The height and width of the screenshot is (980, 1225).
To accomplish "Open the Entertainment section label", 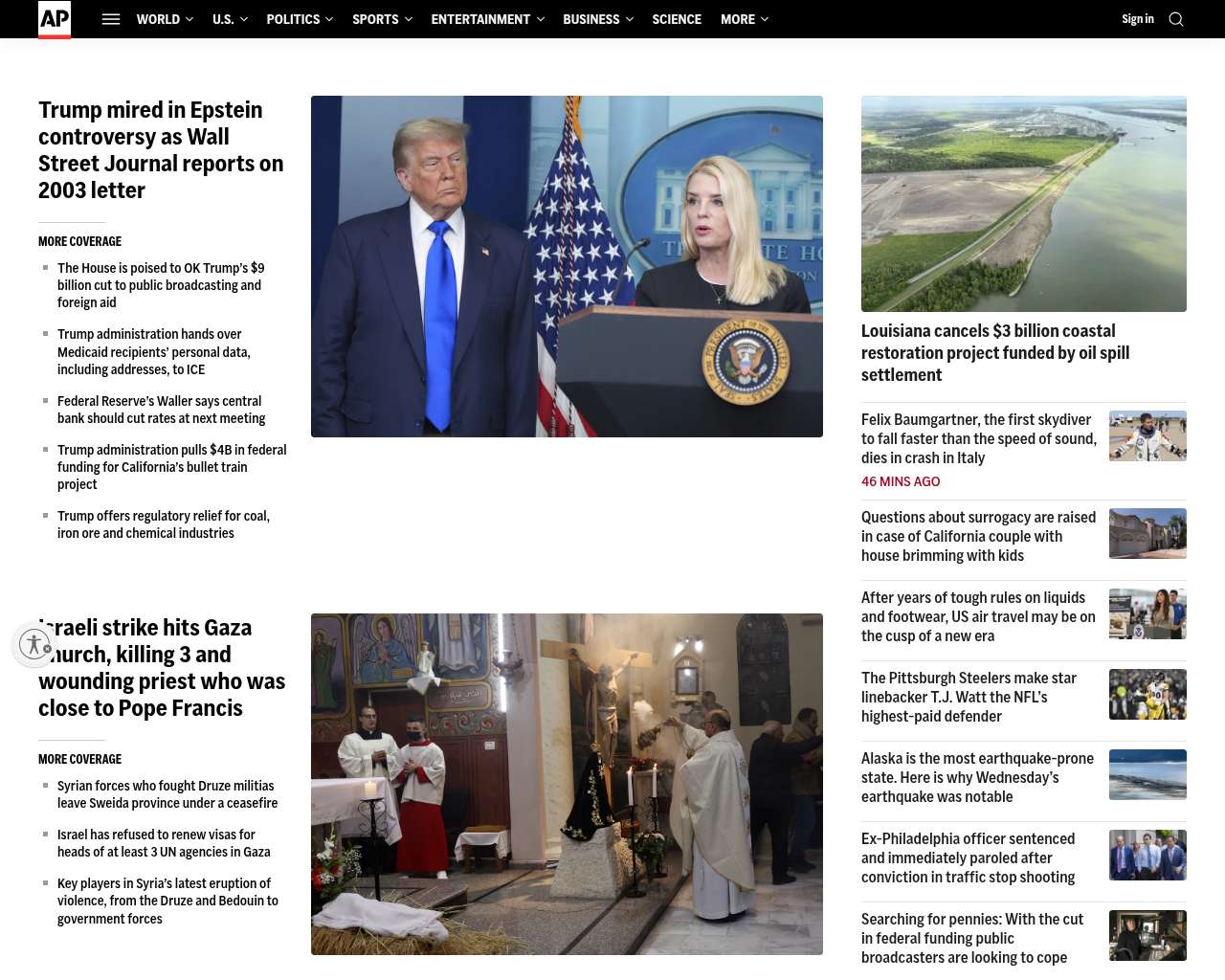I will tap(480, 19).
